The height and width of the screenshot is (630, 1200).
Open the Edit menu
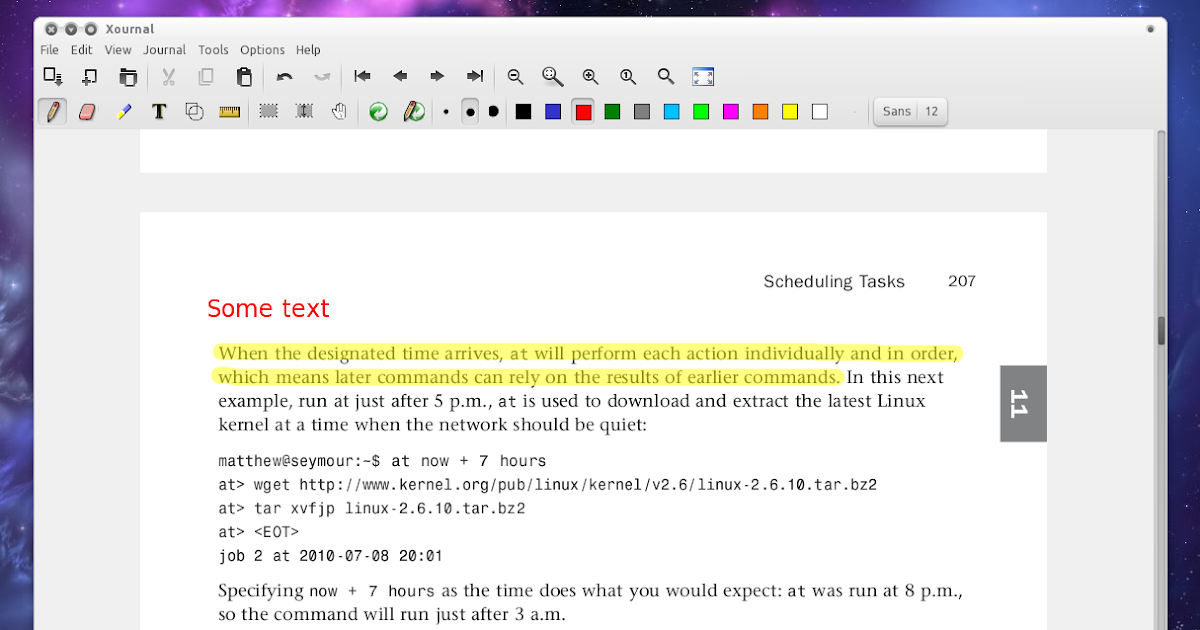[x=82, y=50]
